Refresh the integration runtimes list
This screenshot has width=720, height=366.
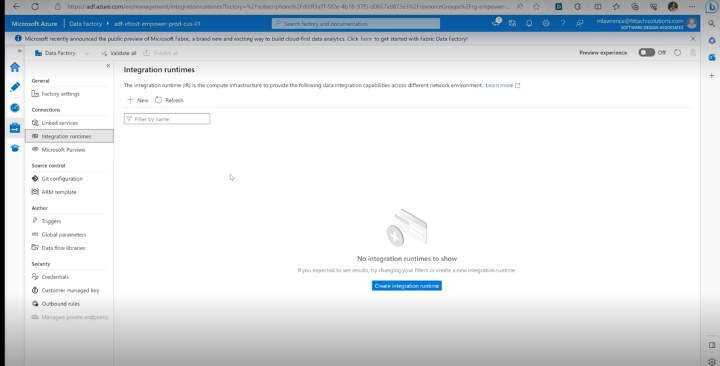pyautogui.click(x=169, y=100)
